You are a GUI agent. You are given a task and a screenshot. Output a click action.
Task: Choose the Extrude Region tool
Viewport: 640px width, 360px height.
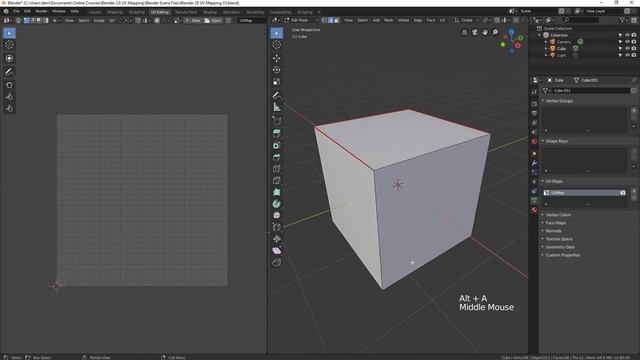(x=277, y=133)
